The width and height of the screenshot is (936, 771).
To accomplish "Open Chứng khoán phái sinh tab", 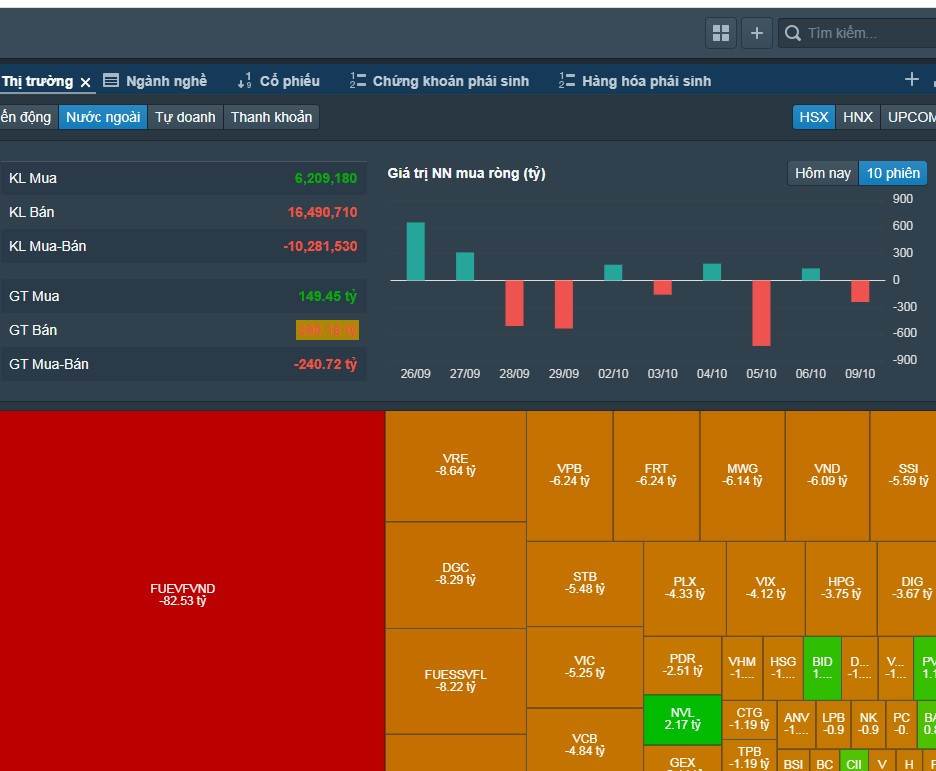I will pyautogui.click(x=451, y=81).
